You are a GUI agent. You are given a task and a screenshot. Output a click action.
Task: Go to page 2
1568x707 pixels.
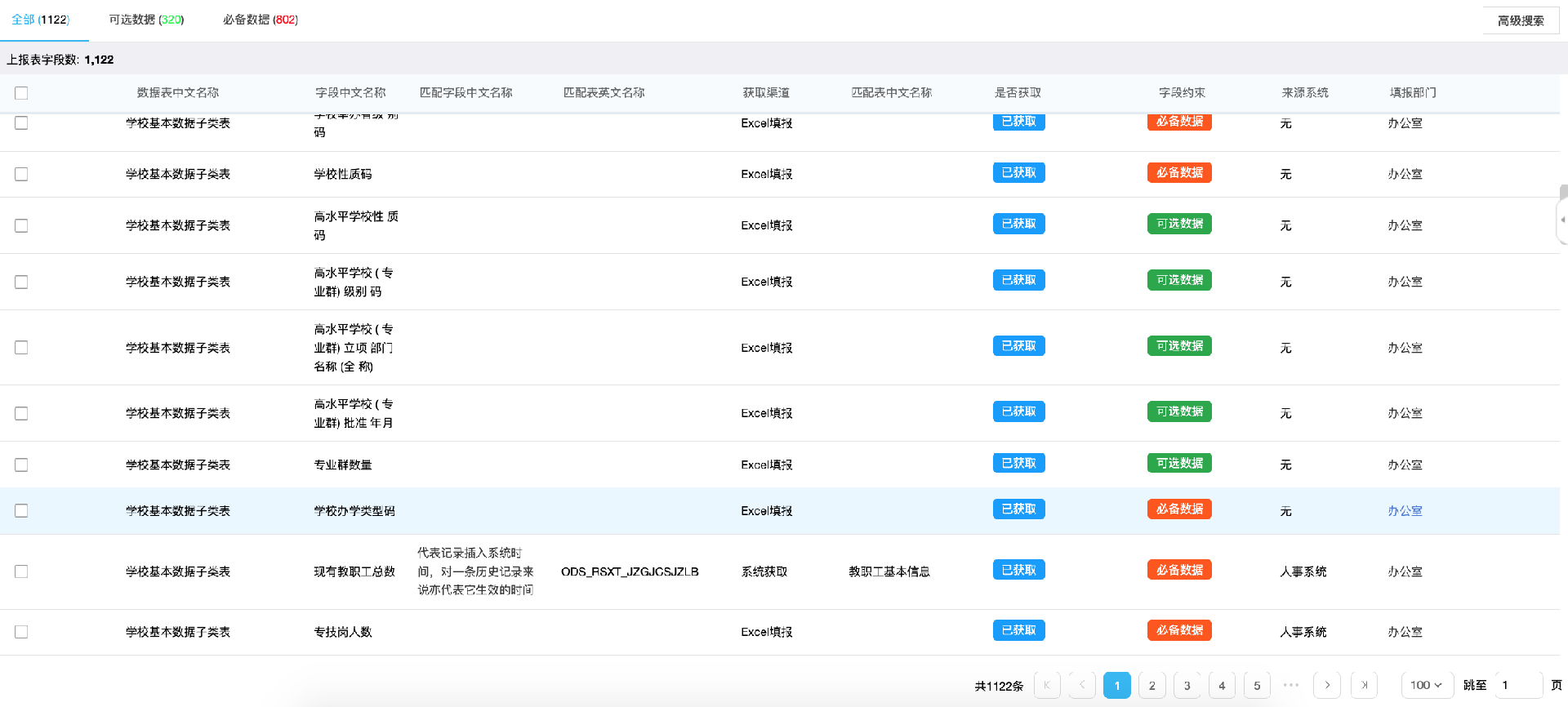tap(1152, 685)
